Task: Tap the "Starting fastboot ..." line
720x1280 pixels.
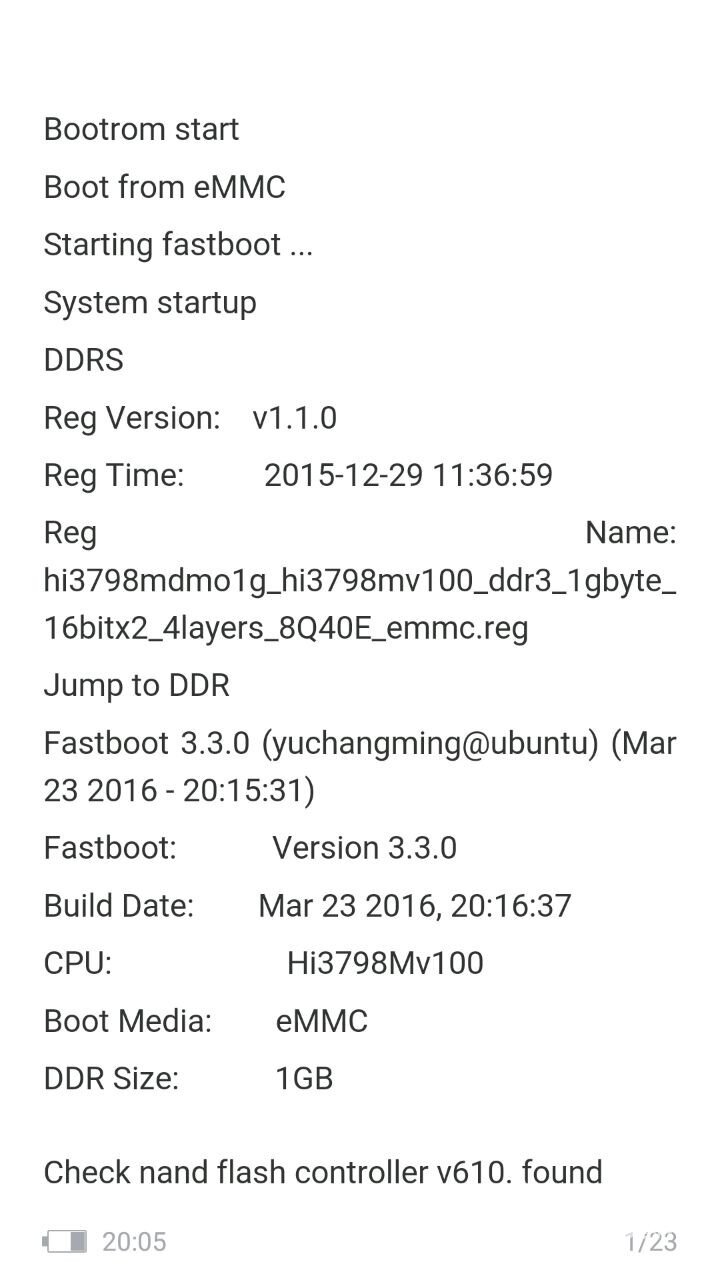Action: pyautogui.click(x=178, y=245)
